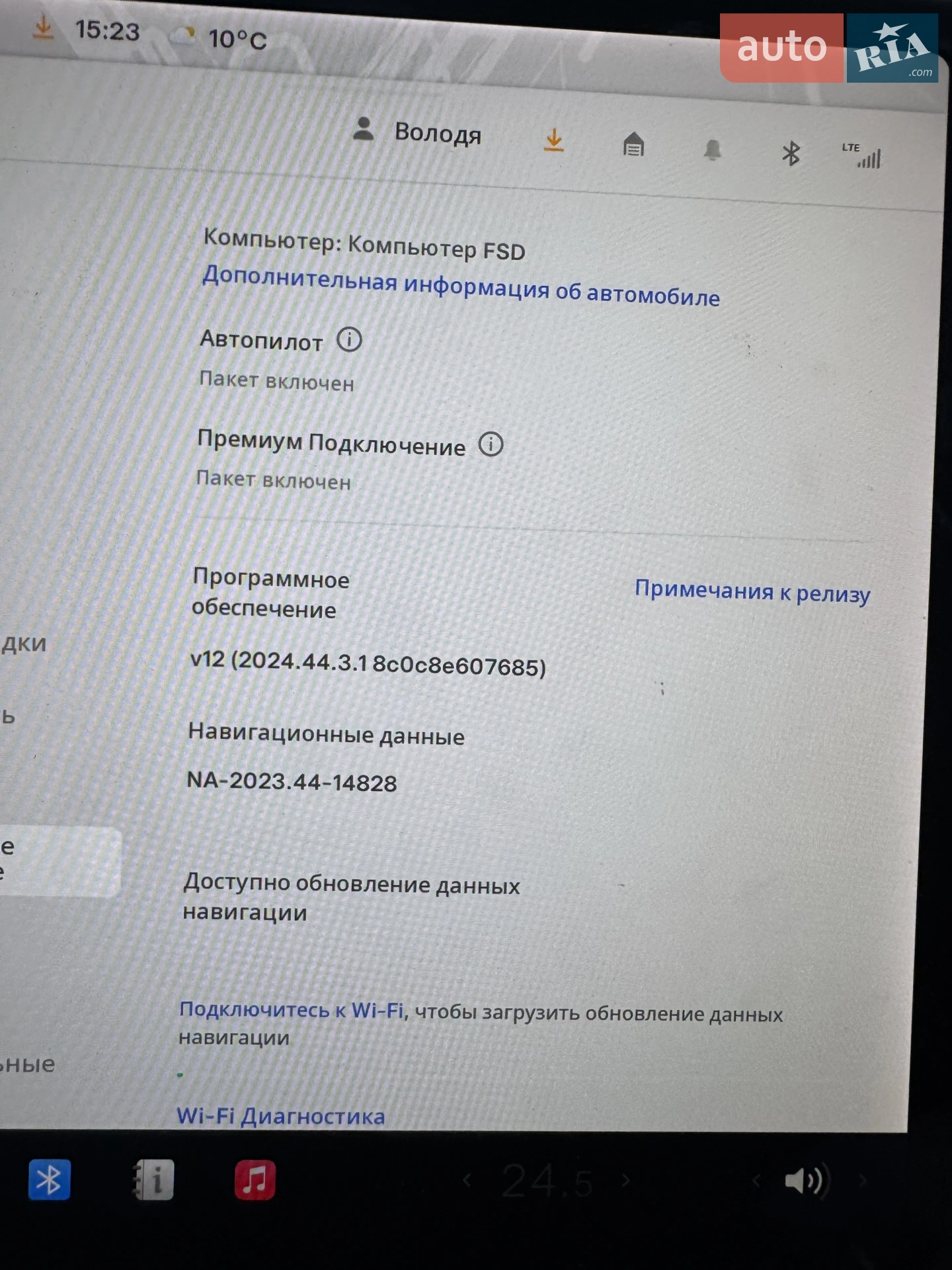Tap the Bluetooth icon in the header

(791, 153)
